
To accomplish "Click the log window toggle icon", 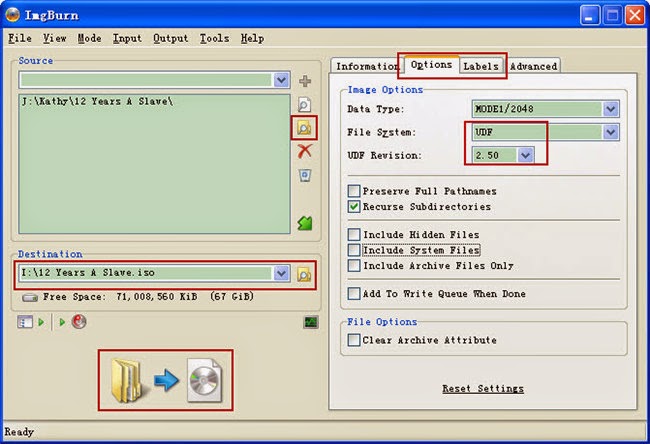I will 25,322.
